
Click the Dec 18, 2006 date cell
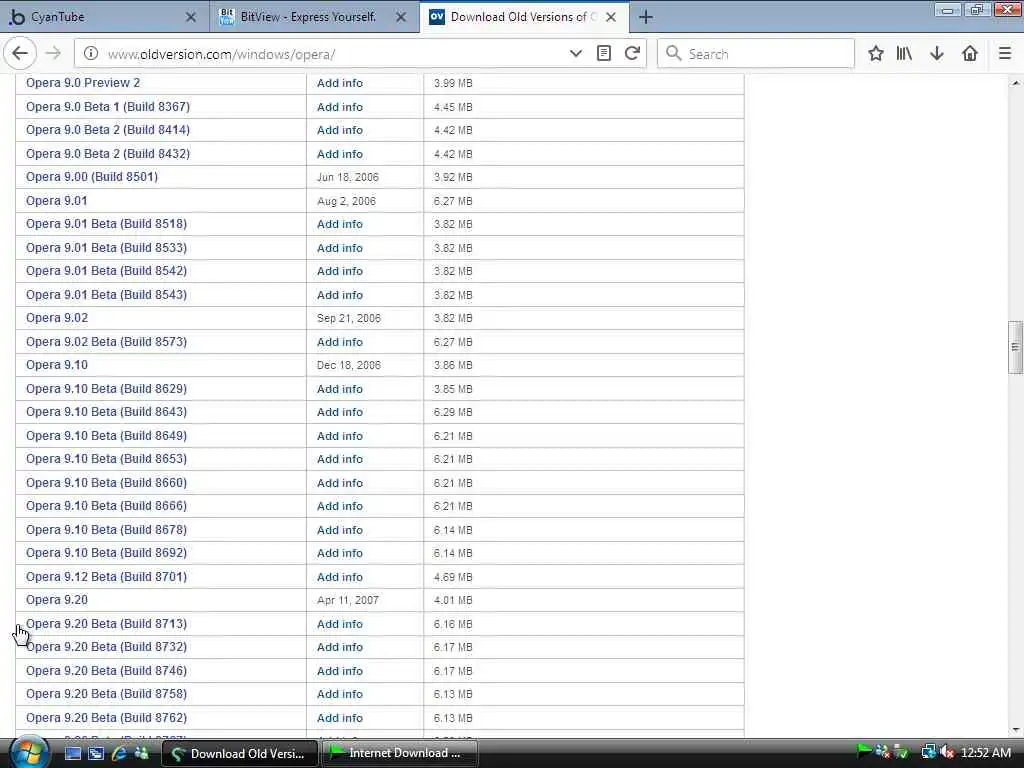click(349, 365)
